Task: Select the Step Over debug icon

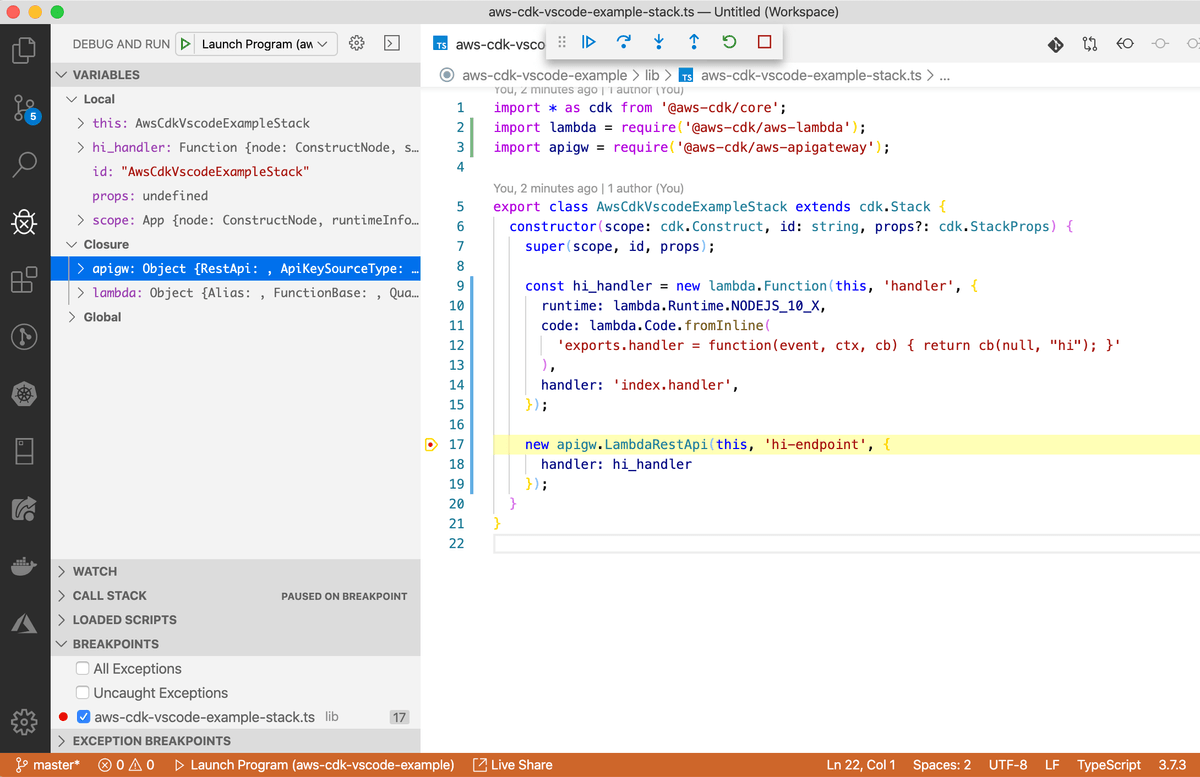Action: (x=623, y=42)
